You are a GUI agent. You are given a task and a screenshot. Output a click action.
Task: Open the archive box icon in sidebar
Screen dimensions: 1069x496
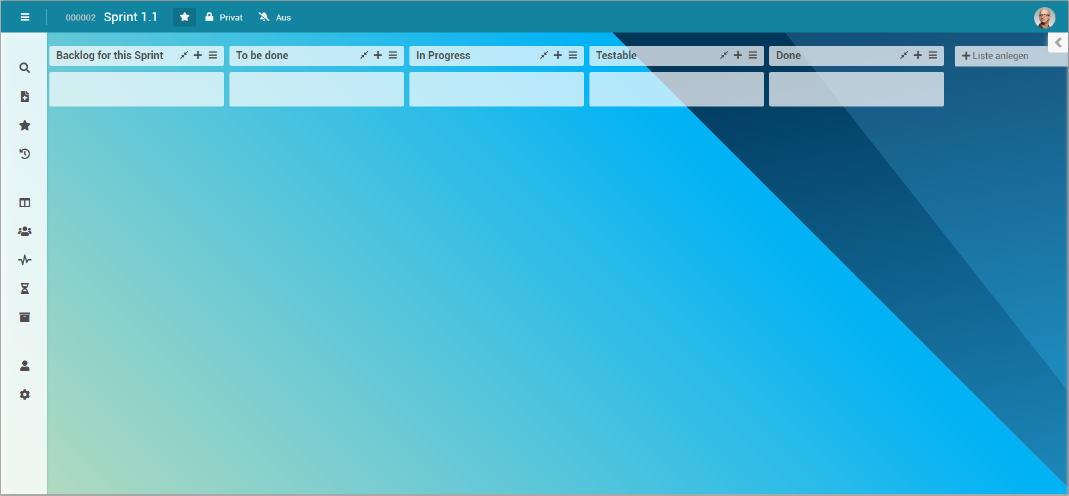tap(25, 317)
